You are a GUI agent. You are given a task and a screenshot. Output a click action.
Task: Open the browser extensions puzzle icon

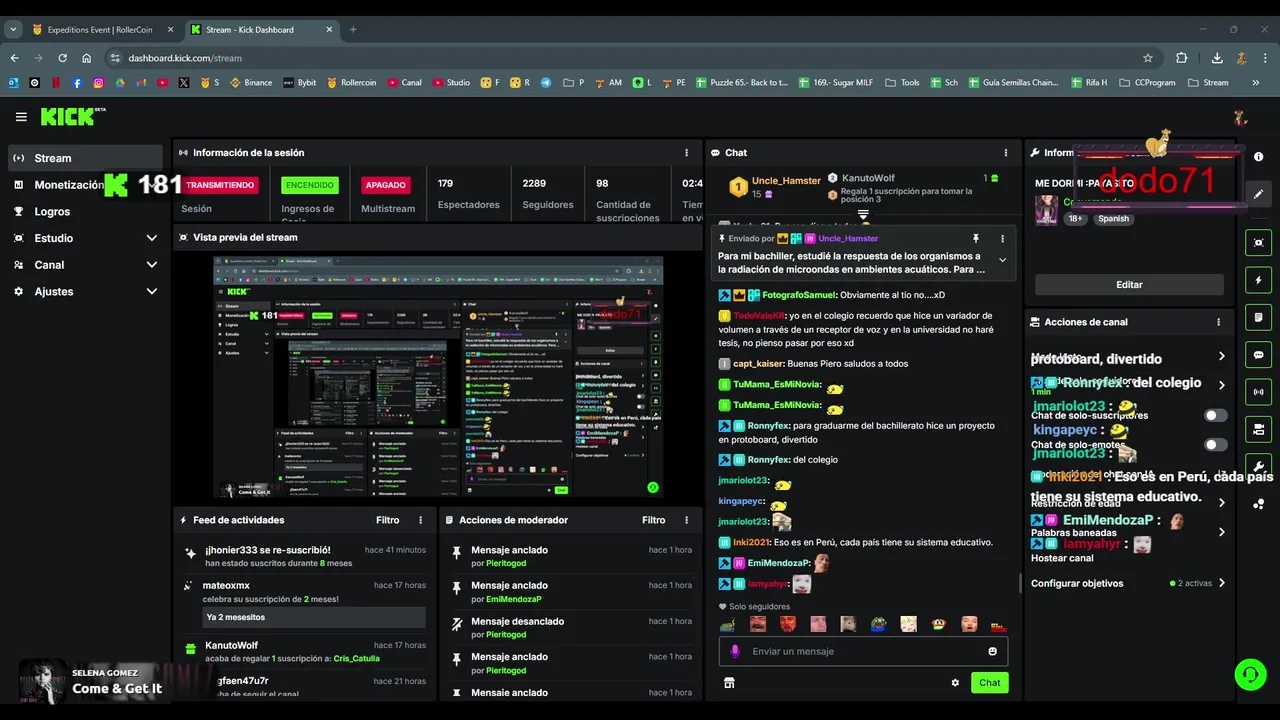(x=1182, y=58)
